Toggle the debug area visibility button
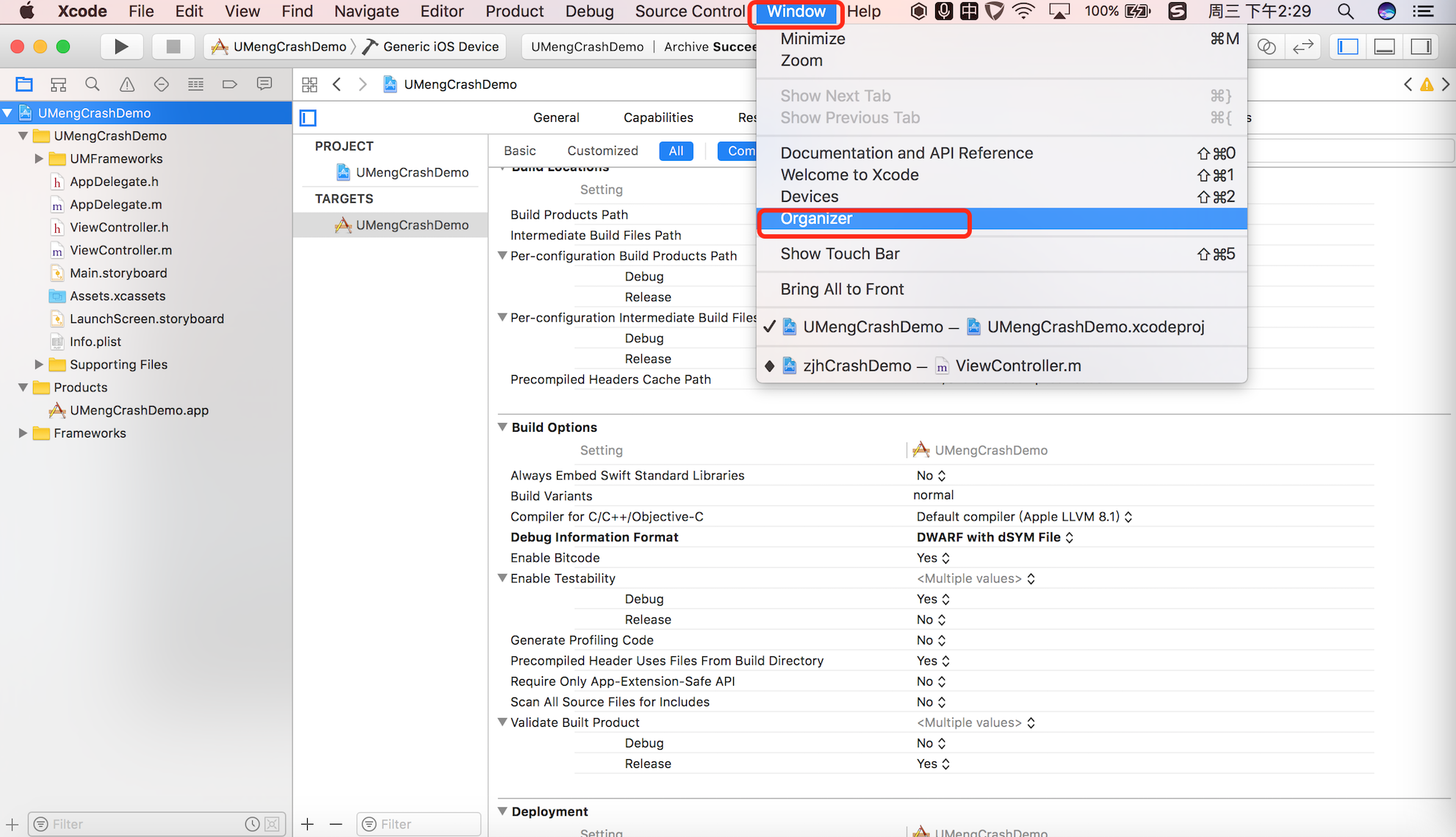This screenshot has width=1456, height=837. (x=1385, y=47)
